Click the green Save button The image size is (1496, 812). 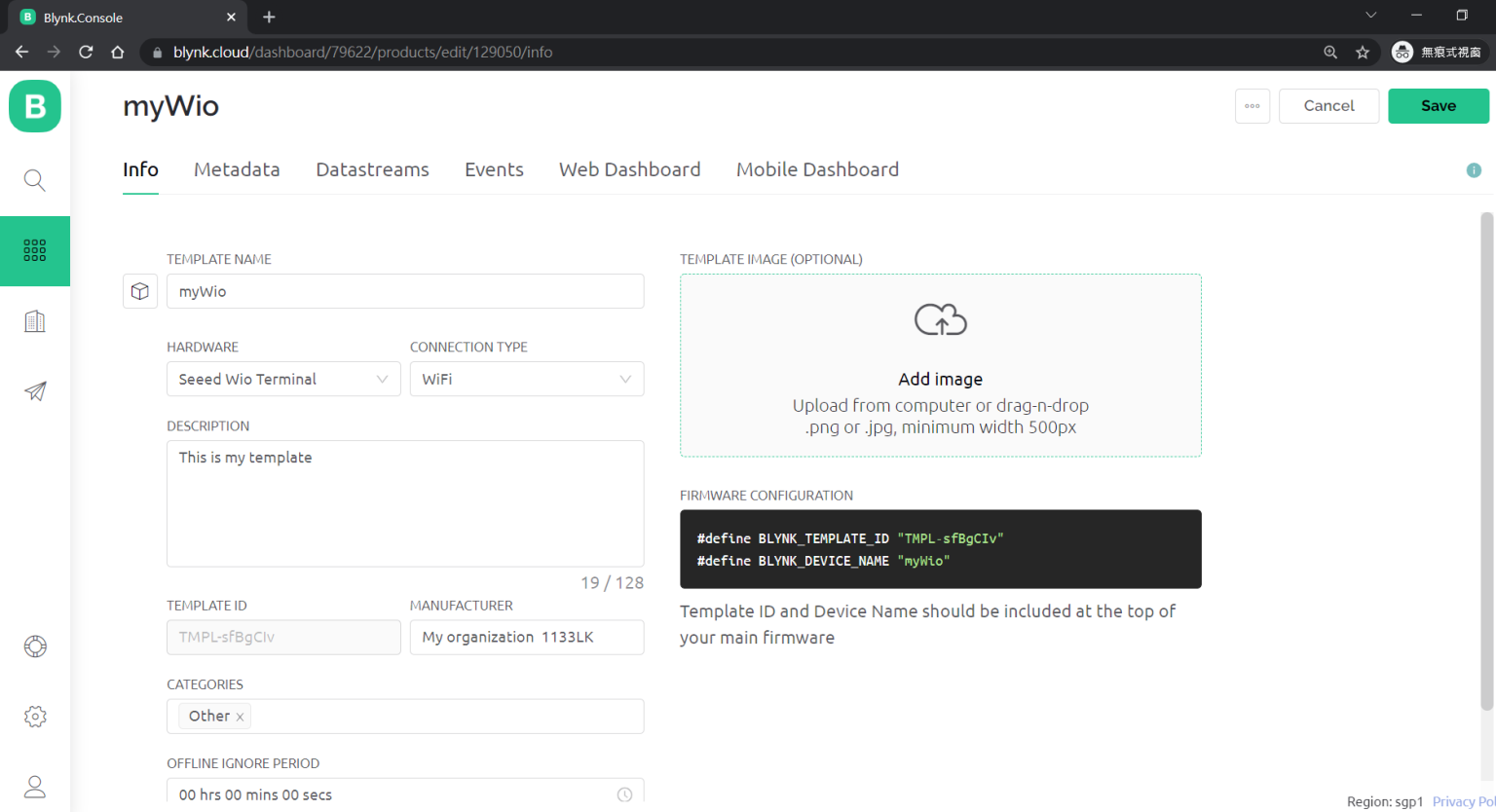[1439, 106]
